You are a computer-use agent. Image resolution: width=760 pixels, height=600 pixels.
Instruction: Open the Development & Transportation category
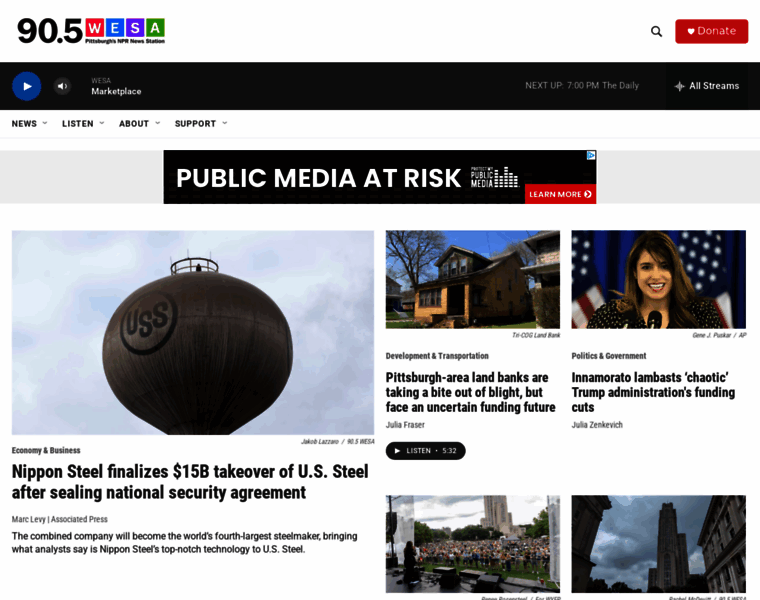click(437, 356)
